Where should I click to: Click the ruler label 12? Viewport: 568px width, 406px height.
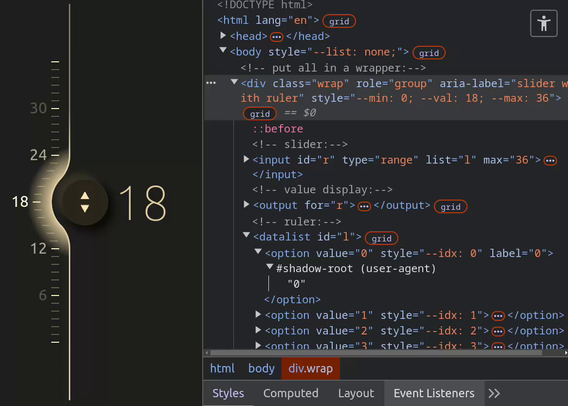[38, 248]
